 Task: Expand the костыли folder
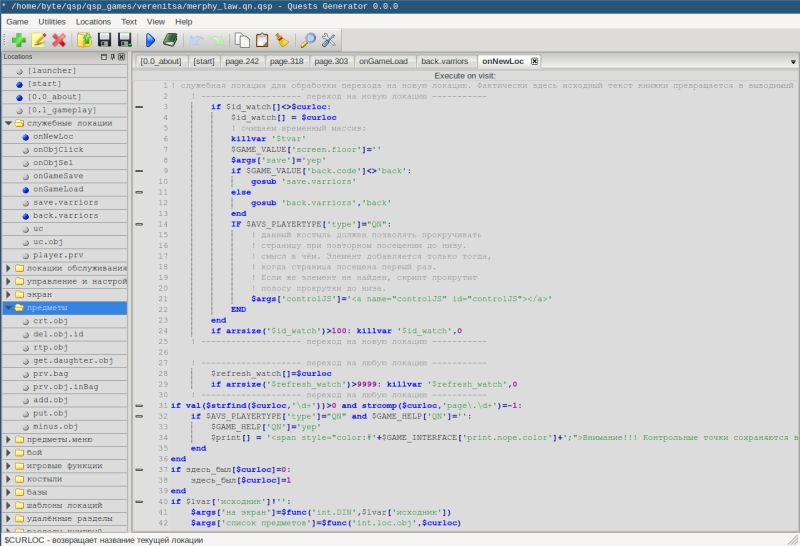(8, 479)
